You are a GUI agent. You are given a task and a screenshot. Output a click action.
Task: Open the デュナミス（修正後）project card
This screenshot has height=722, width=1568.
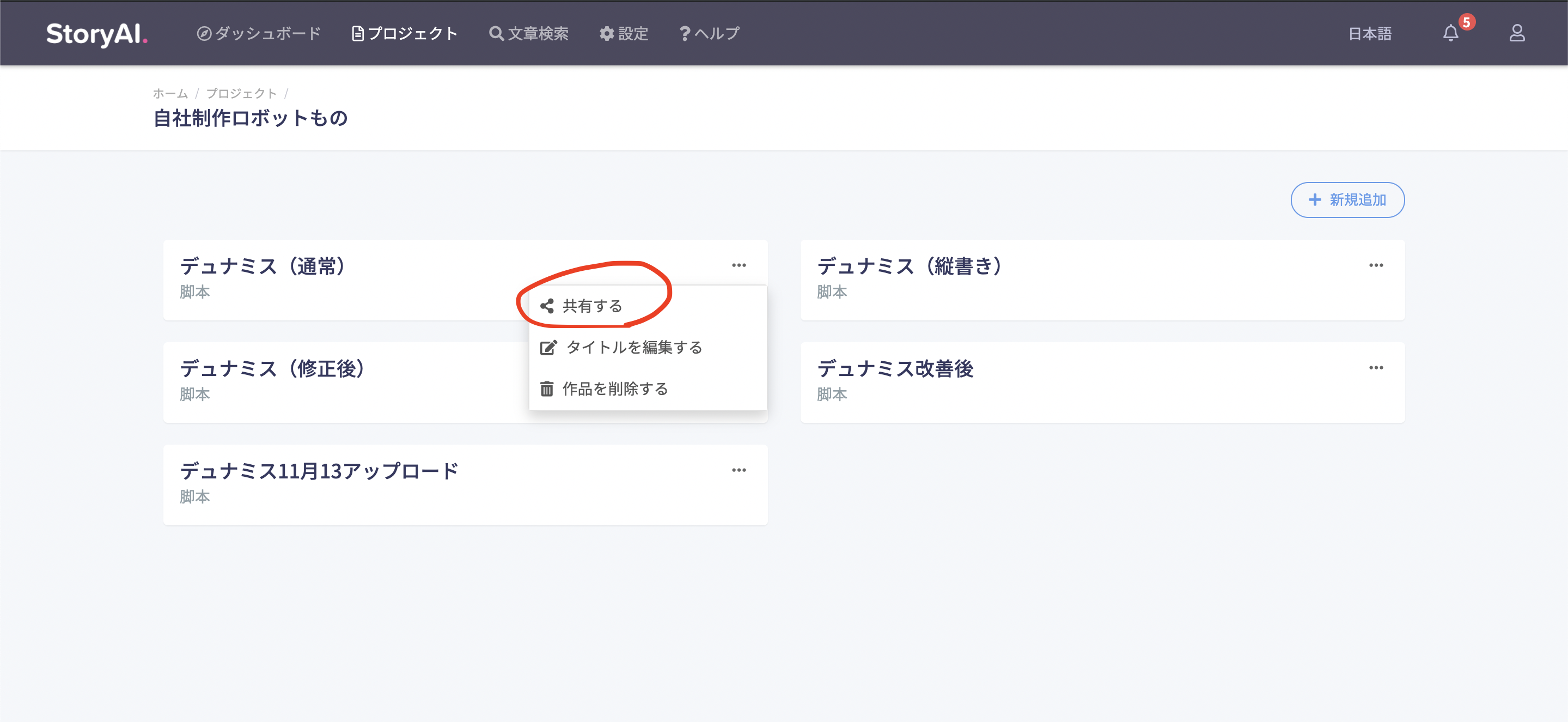273,368
